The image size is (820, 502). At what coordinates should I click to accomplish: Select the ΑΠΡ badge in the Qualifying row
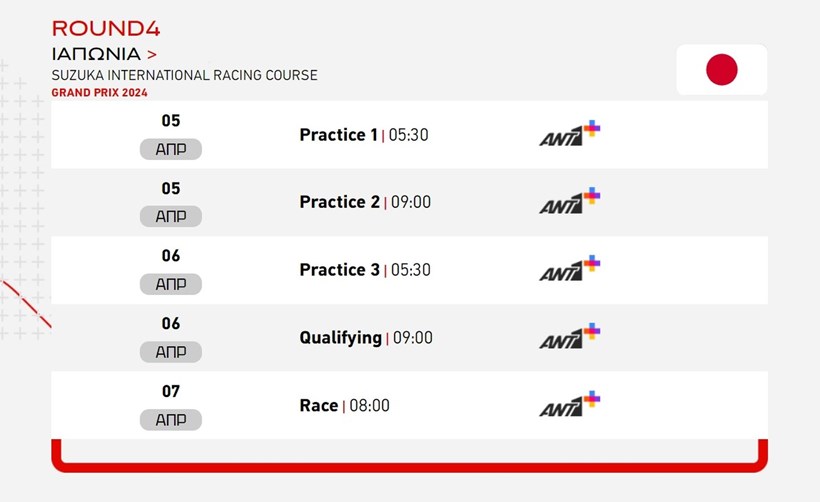(x=170, y=352)
